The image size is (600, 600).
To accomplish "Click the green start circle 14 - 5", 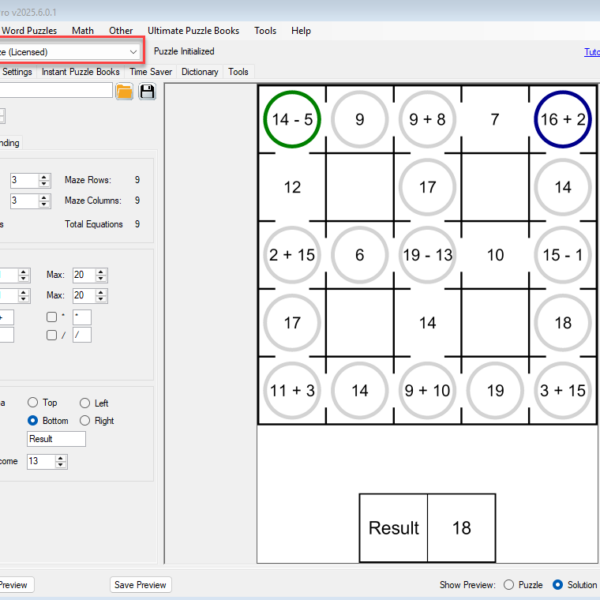I will [x=293, y=120].
